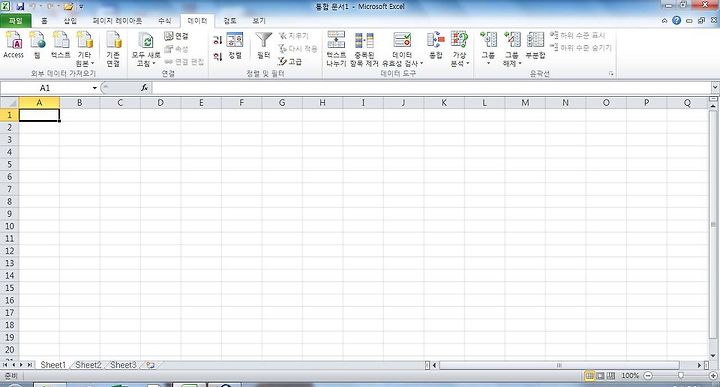720x387 pixels.
Task: Switch to the 삽입 Insert tab
Action: click(70, 21)
